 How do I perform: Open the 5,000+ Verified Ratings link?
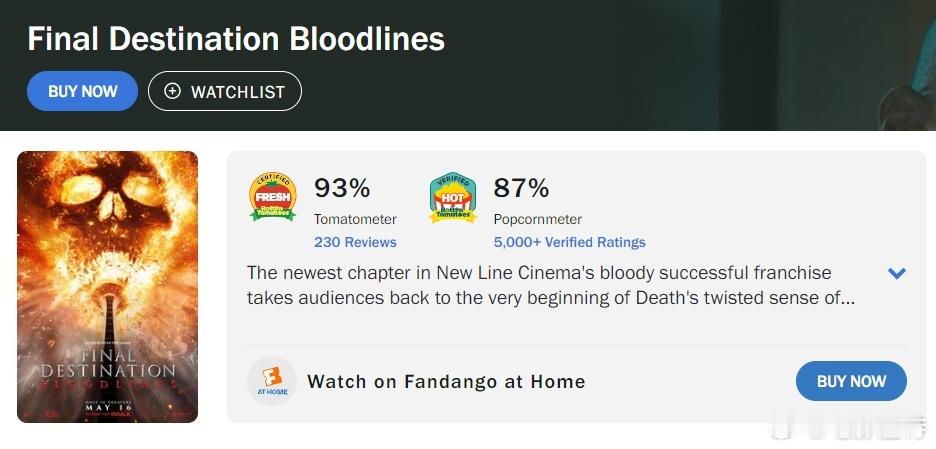569,242
